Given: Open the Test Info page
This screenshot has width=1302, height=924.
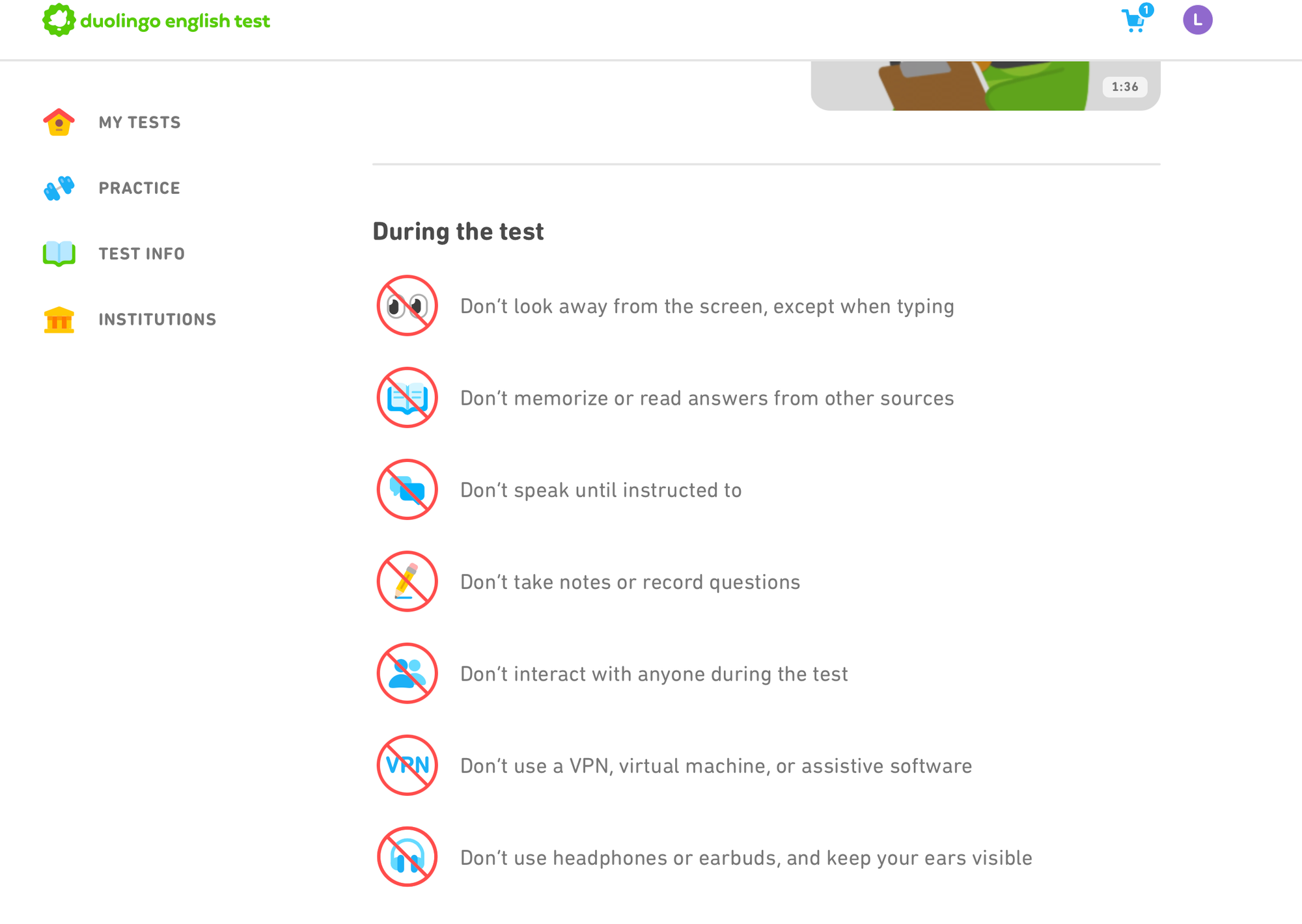Looking at the screenshot, I should pos(141,253).
